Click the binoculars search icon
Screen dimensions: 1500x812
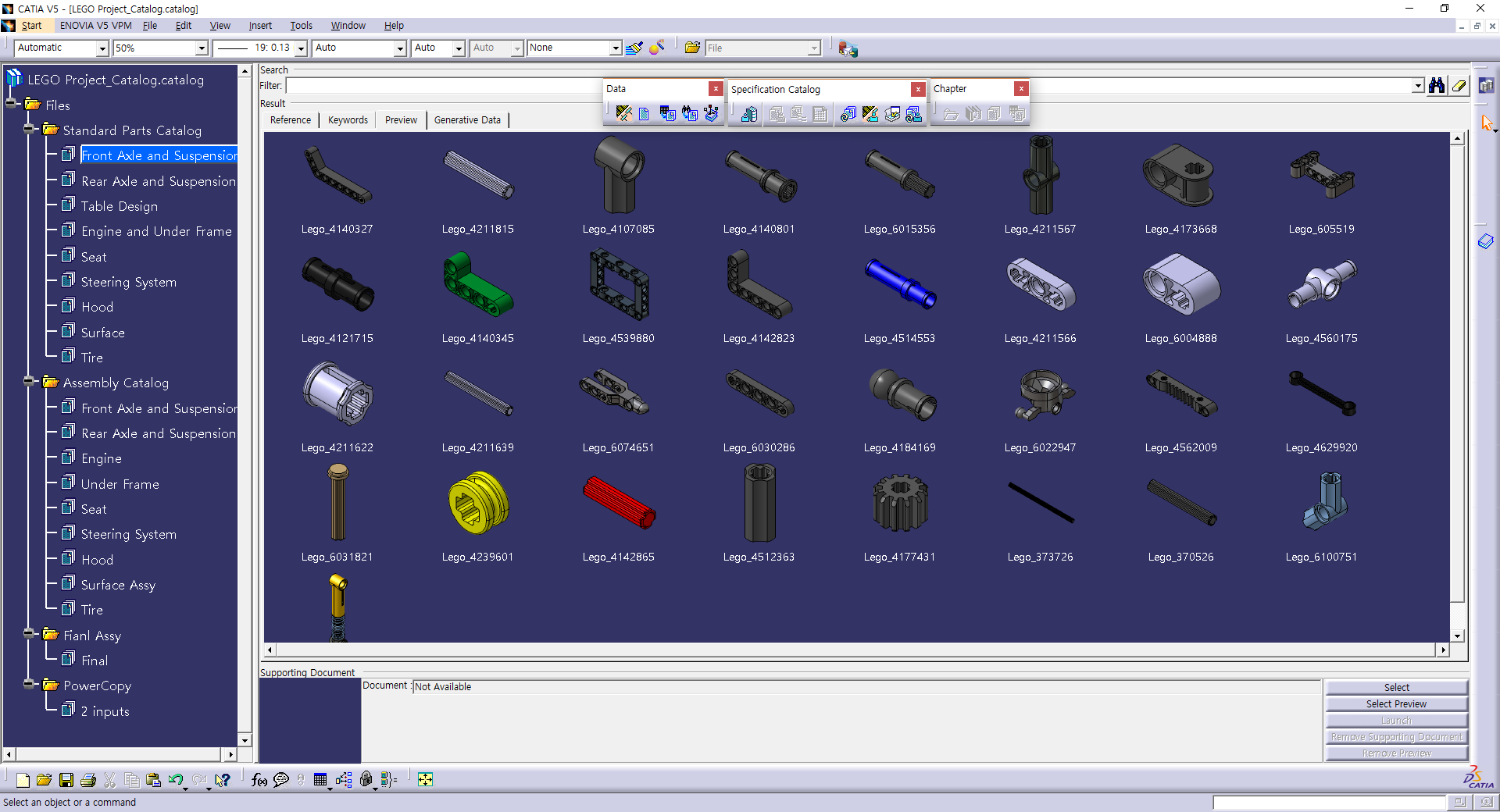1437,86
